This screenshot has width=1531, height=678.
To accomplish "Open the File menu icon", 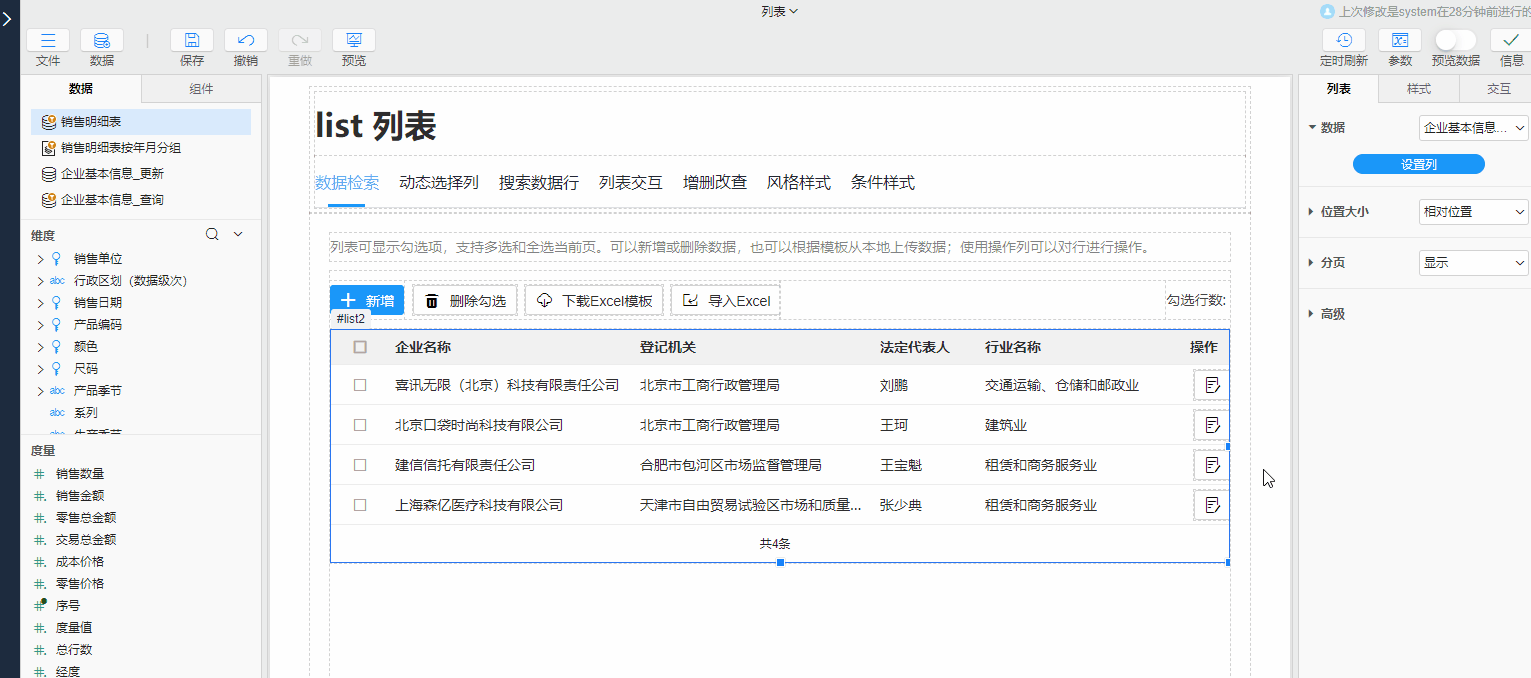I will tap(48, 41).
